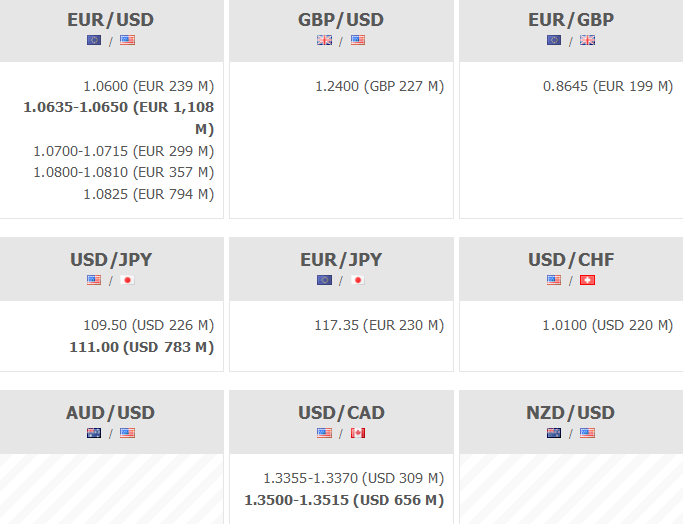Select the EUR/USD pair heading
This screenshot has width=683, height=524.
111,20
